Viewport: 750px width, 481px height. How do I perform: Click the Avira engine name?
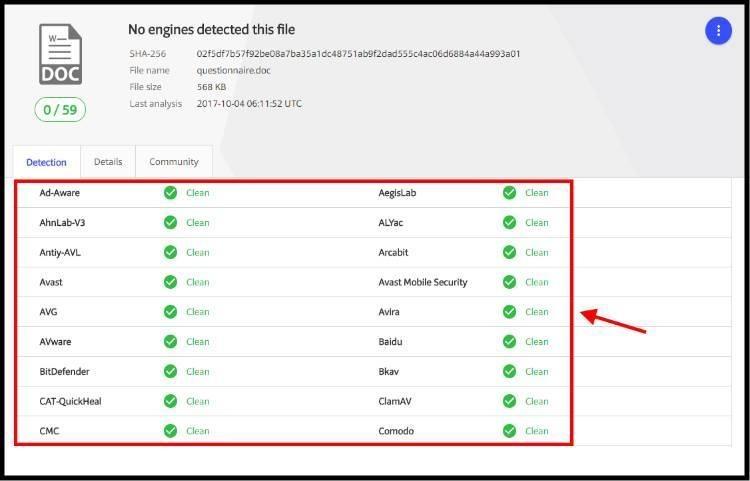389,312
